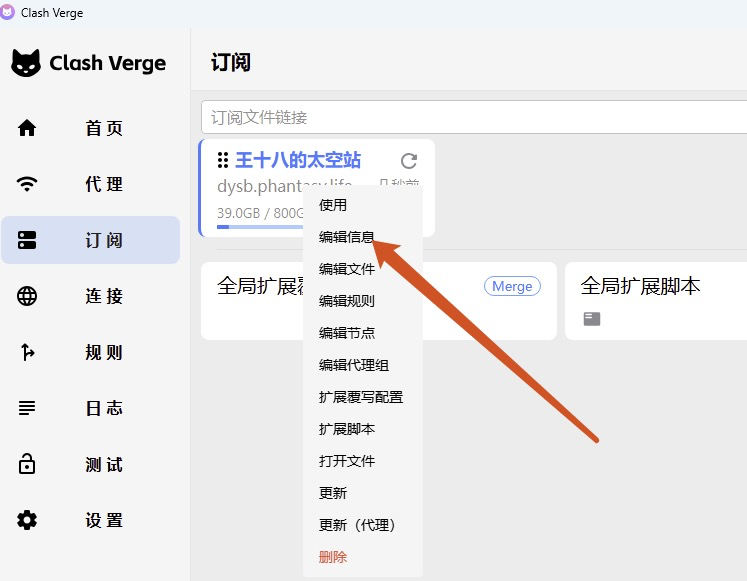Click the test padlock icon
Viewport: 747px width, 581px height.
(x=27, y=464)
